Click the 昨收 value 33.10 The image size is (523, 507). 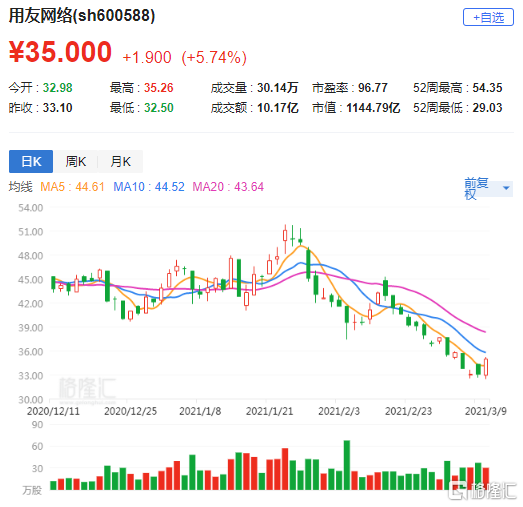(x=57, y=108)
